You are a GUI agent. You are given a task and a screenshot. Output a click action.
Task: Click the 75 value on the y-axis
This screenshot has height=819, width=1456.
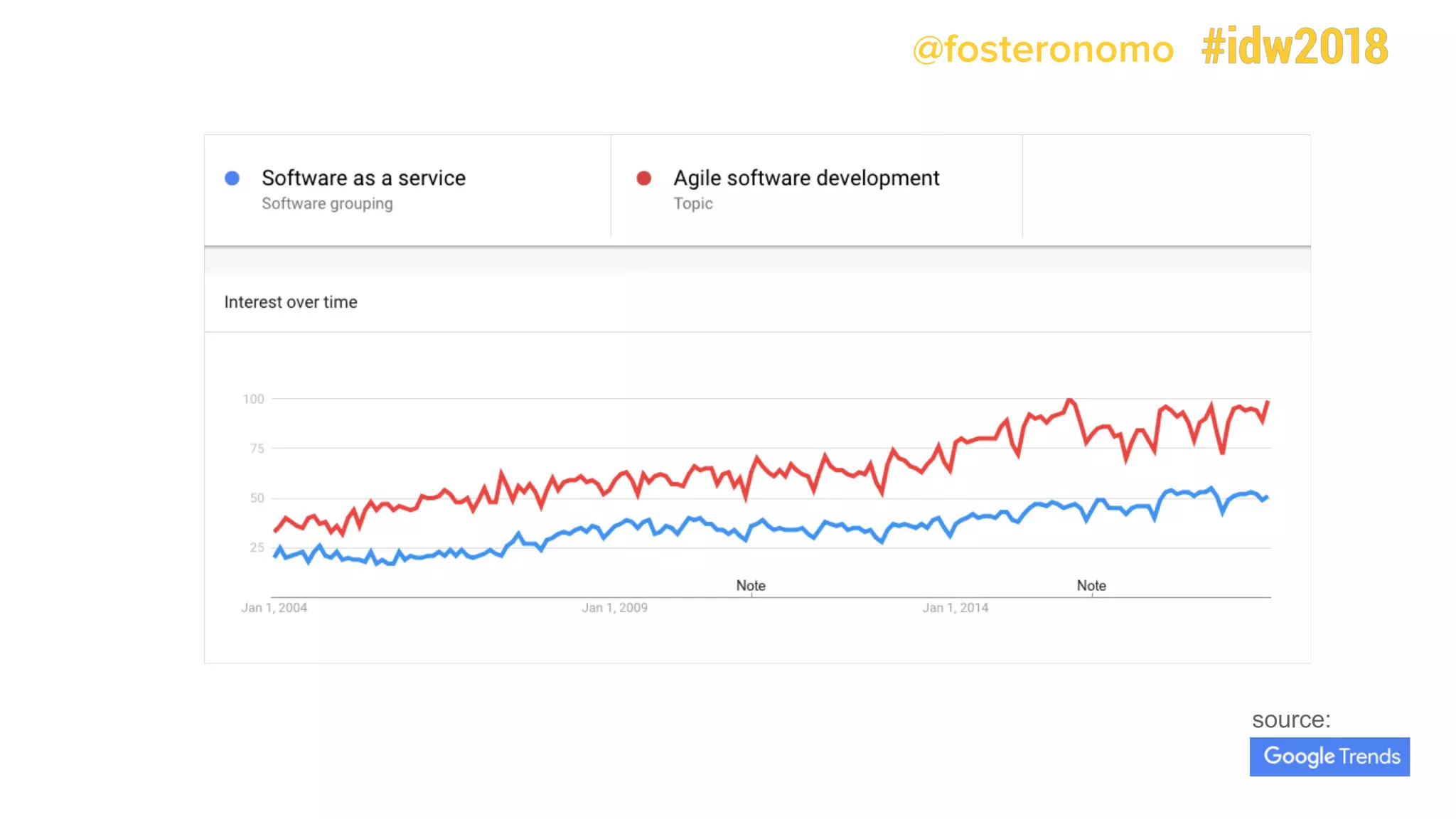(257, 449)
